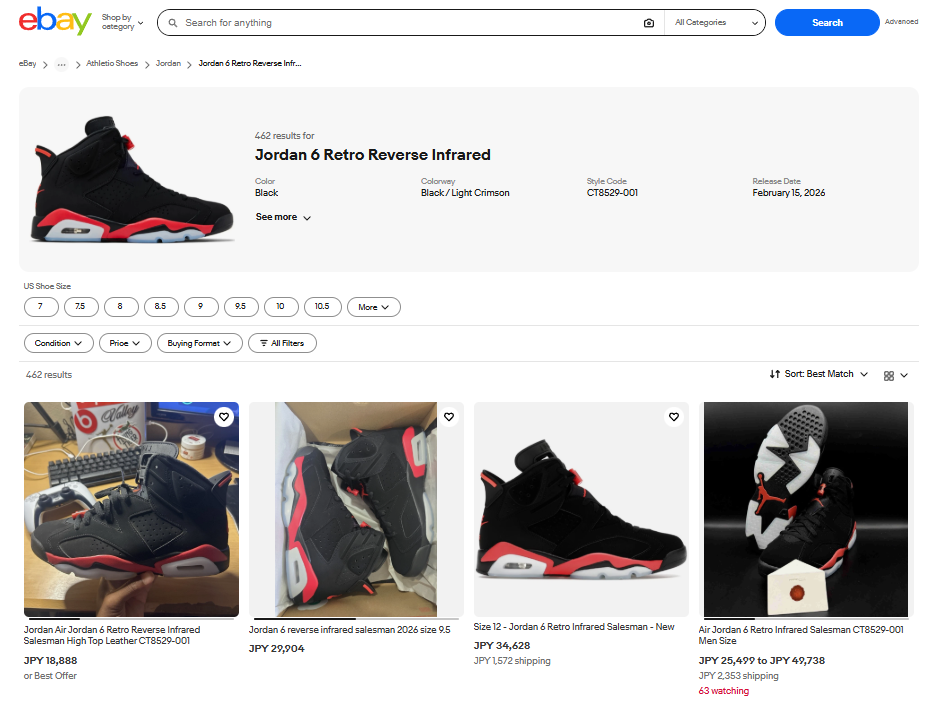936x702 pixels.
Task: Go to eBay breadcrumb link
Action: [x=27, y=63]
